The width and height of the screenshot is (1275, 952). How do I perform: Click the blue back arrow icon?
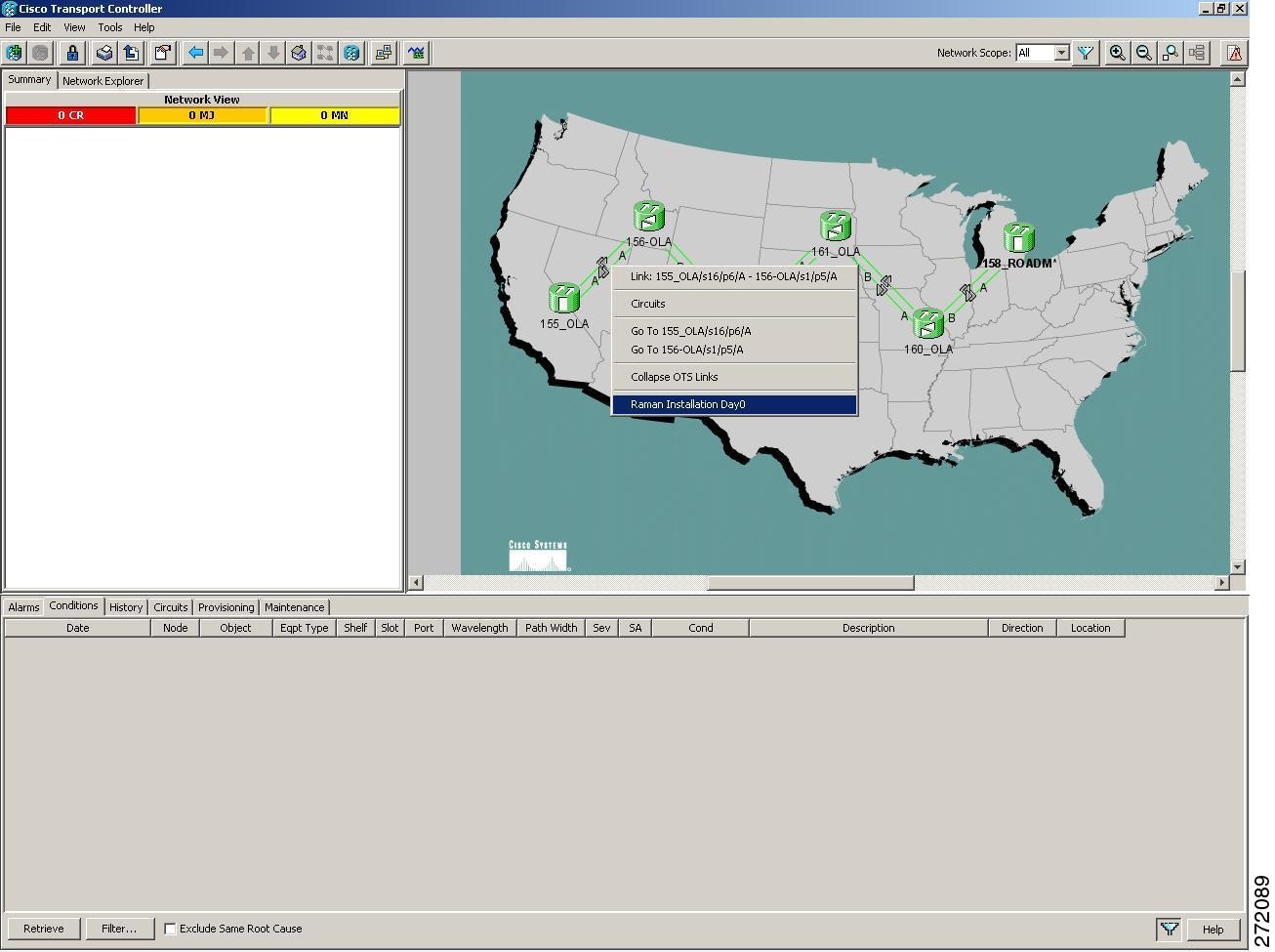(x=195, y=53)
